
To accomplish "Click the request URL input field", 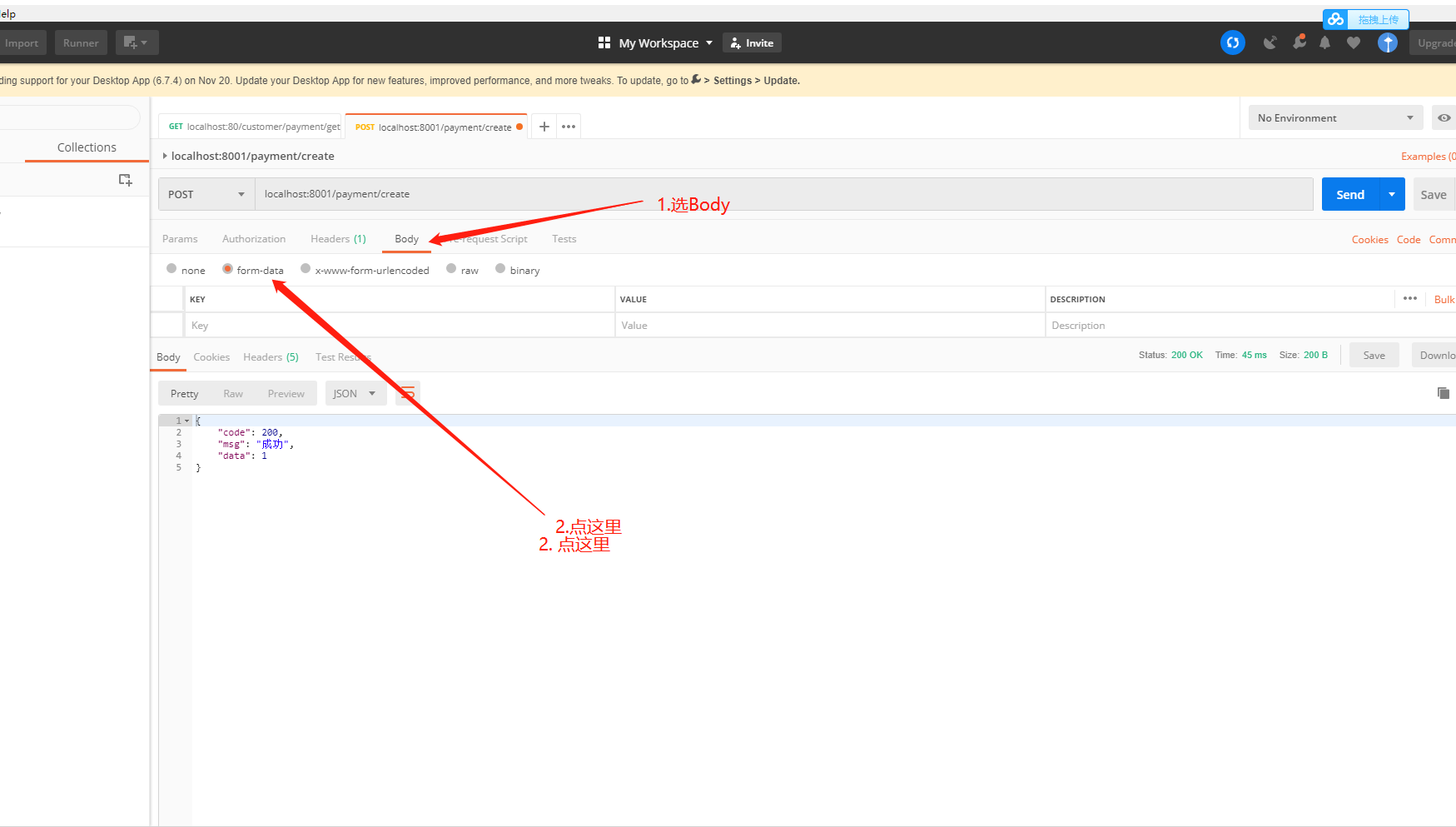I will coord(784,194).
